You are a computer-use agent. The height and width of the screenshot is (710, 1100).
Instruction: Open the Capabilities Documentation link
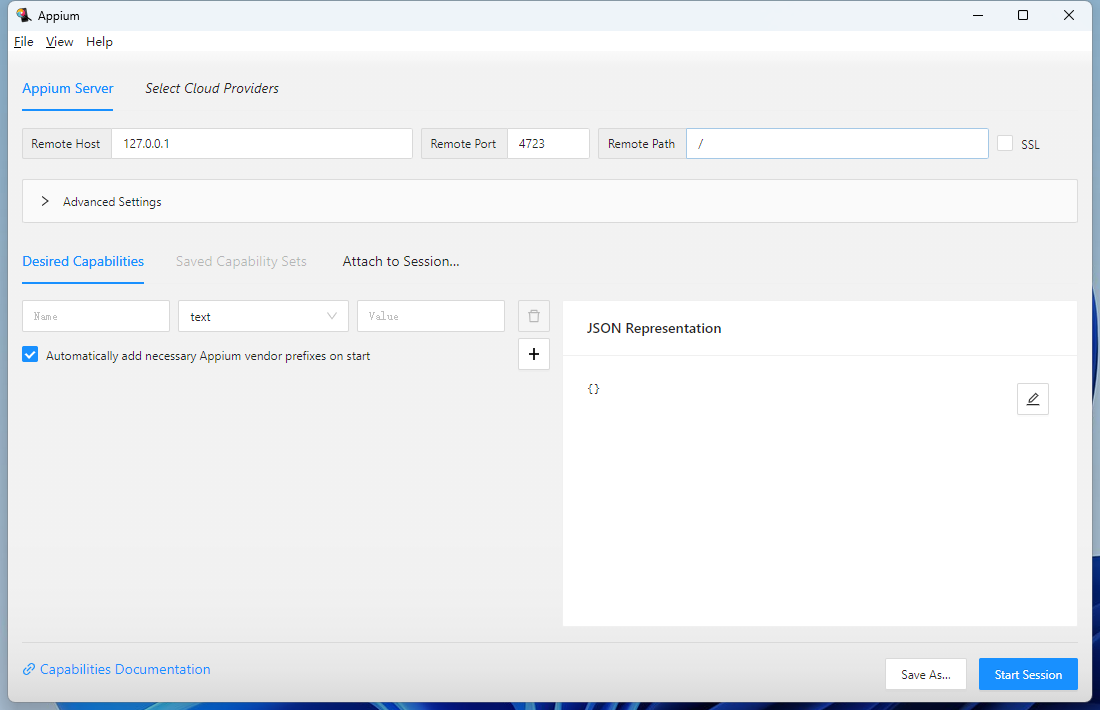click(125, 669)
